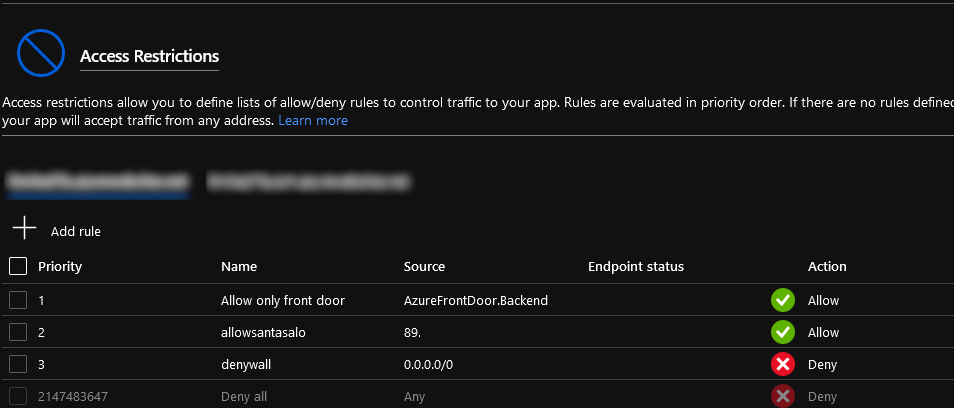Click the Deny icon on Deny all row
Screen dimensions: 954x408
click(x=782, y=397)
